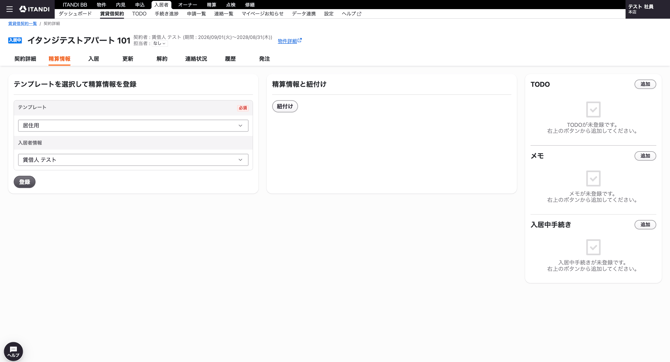This screenshot has height=362, width=670.
Task: Click the ITANDI logo
Action: 35,9
